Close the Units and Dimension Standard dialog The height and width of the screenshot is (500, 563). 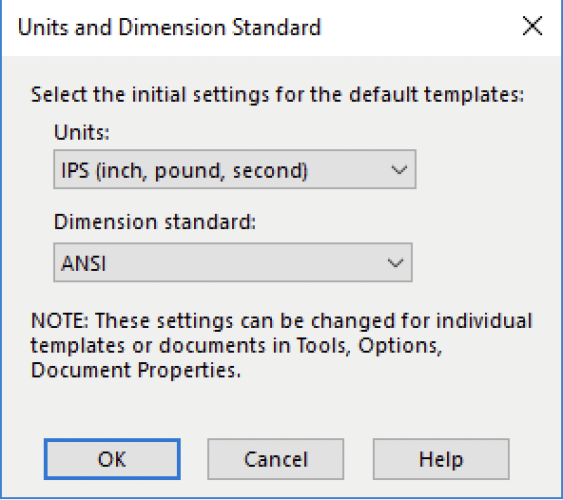click(x=532, y=26)
